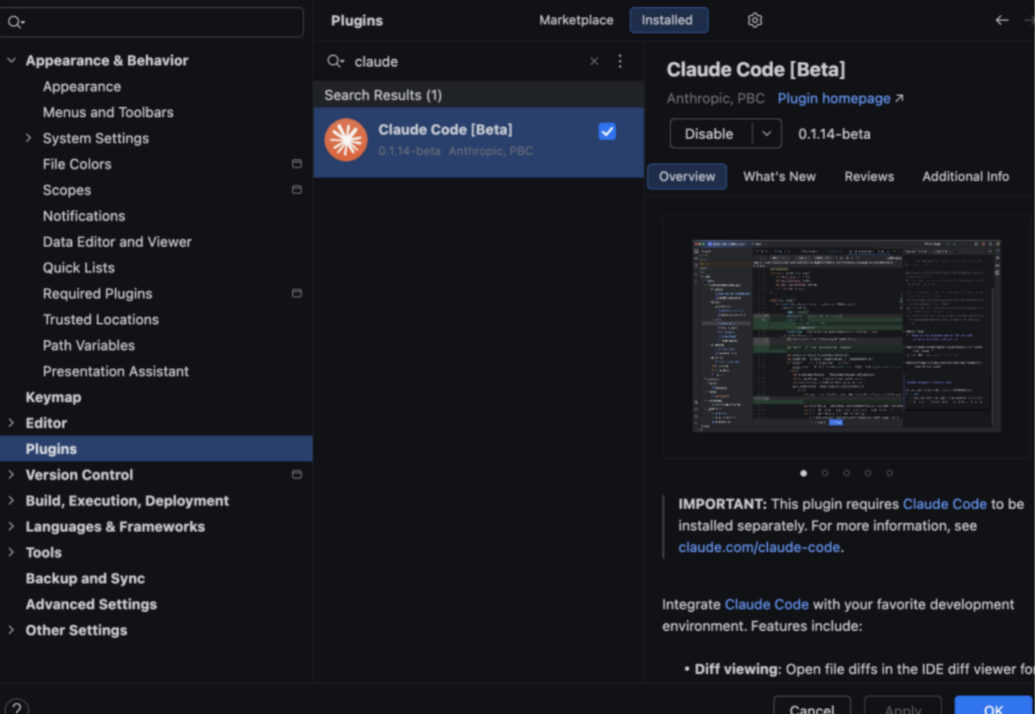Switch to the Marketplace tab
This screenshot has height=714, width=1035.
(576, 20)
